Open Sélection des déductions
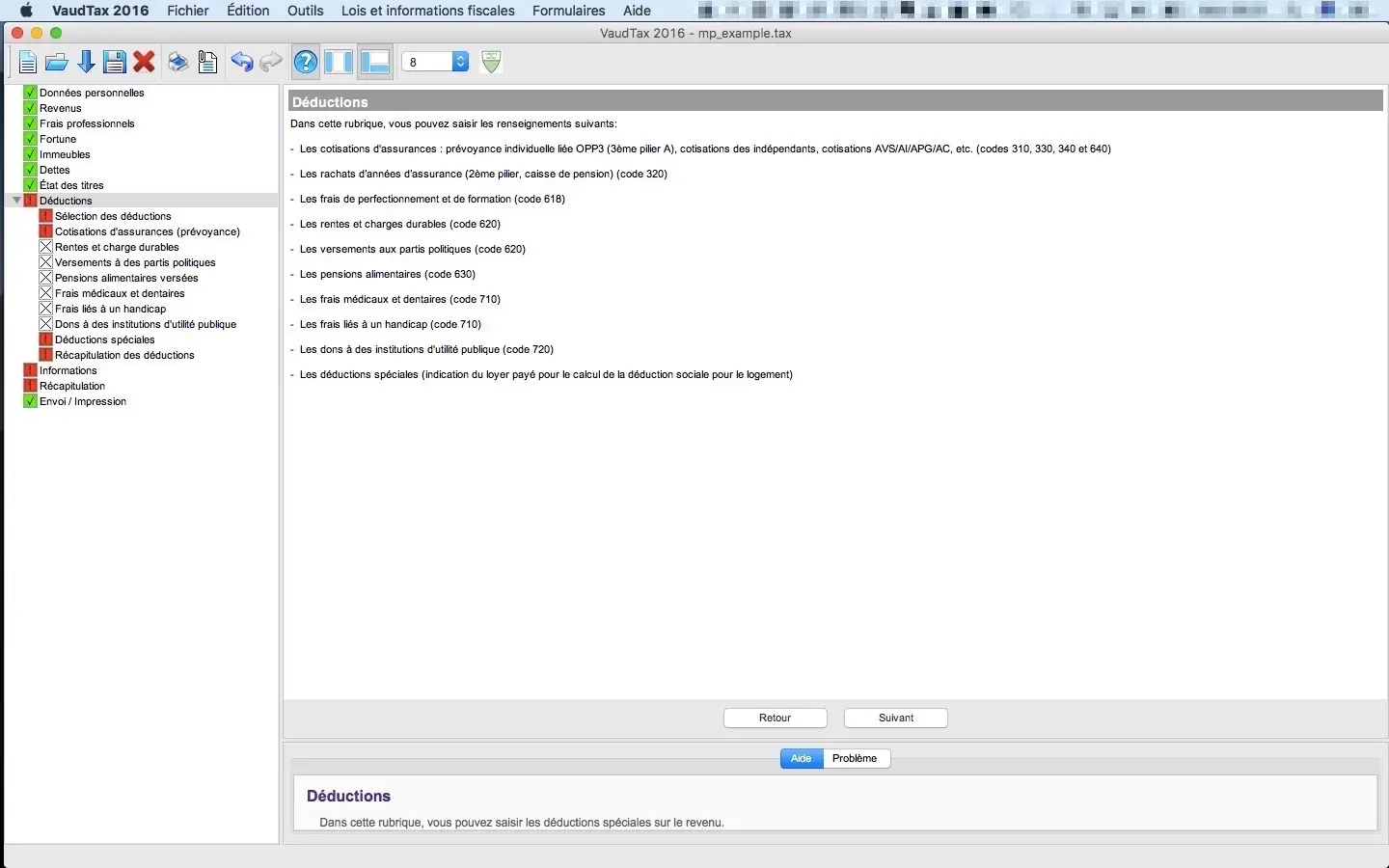This screenshot has width=1389, height=868. [x=113, y=216]
